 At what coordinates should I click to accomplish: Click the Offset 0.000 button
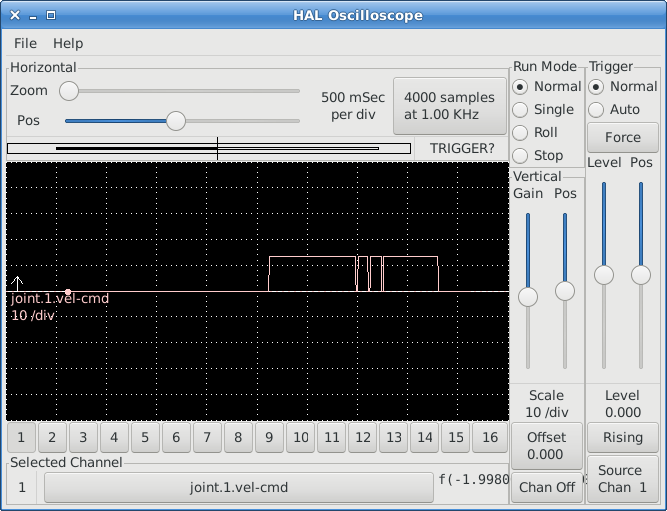point(547,446)
